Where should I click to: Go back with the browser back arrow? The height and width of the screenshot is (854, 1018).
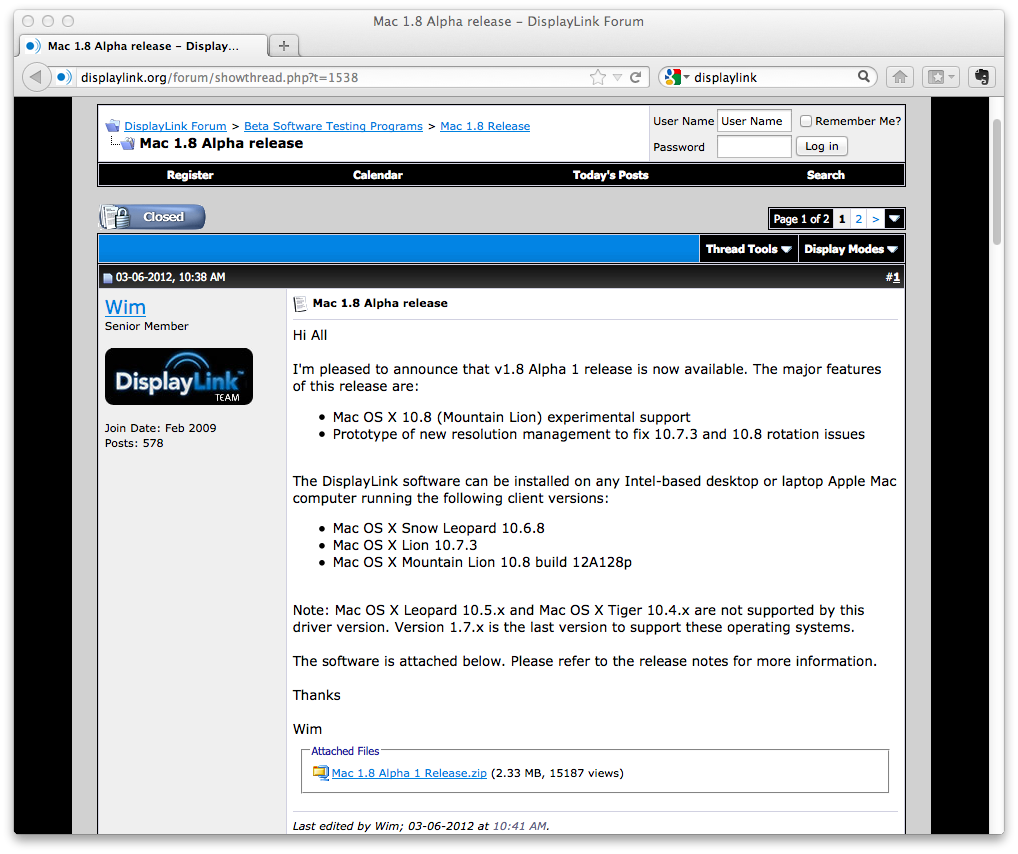click(x=36, y=77)
